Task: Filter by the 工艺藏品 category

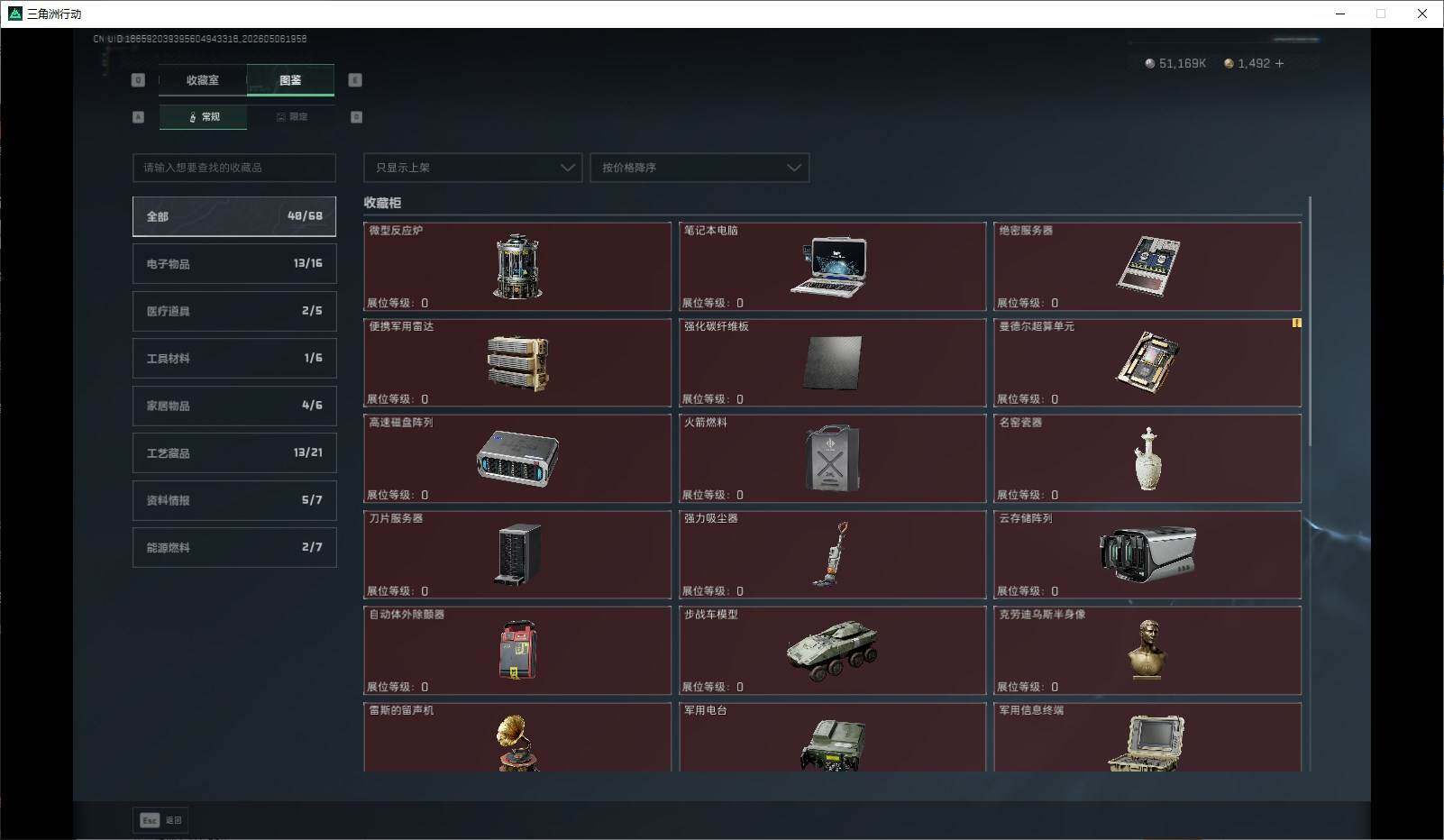Action: (234, 452)
